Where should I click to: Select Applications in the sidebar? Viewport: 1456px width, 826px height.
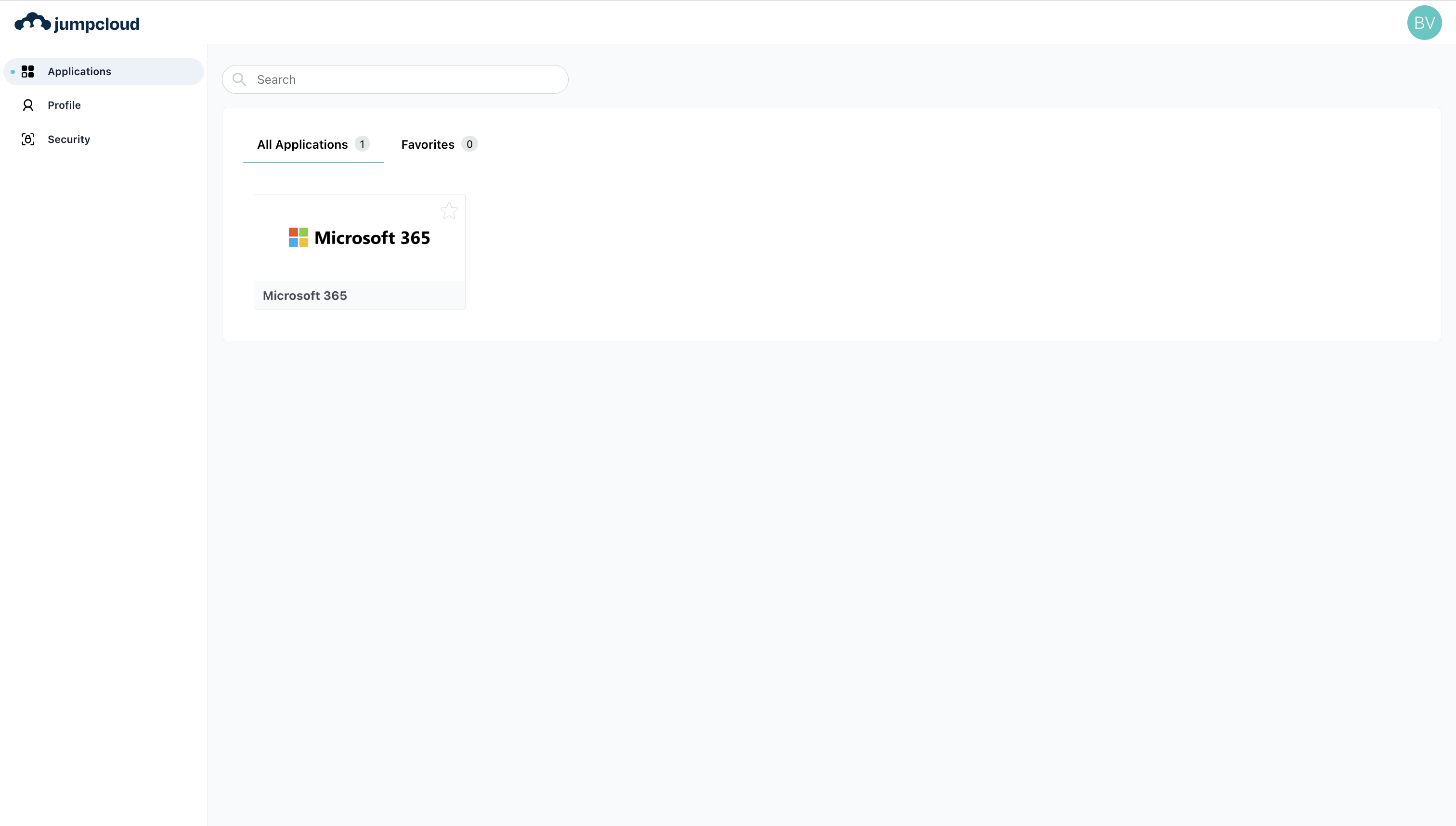(79, 71)
